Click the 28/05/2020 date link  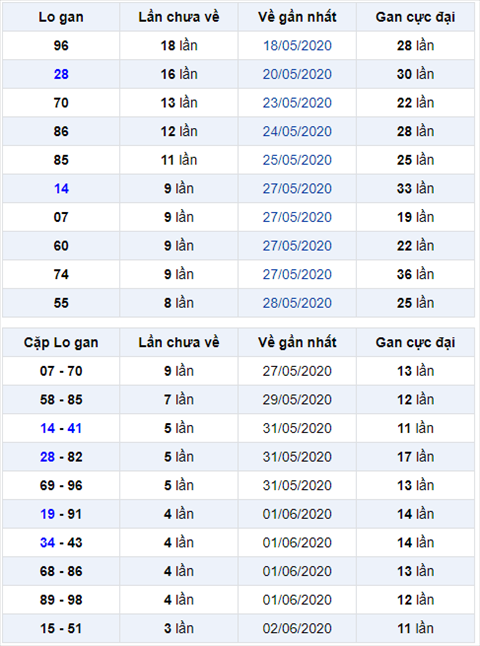[x=297, y=303]
